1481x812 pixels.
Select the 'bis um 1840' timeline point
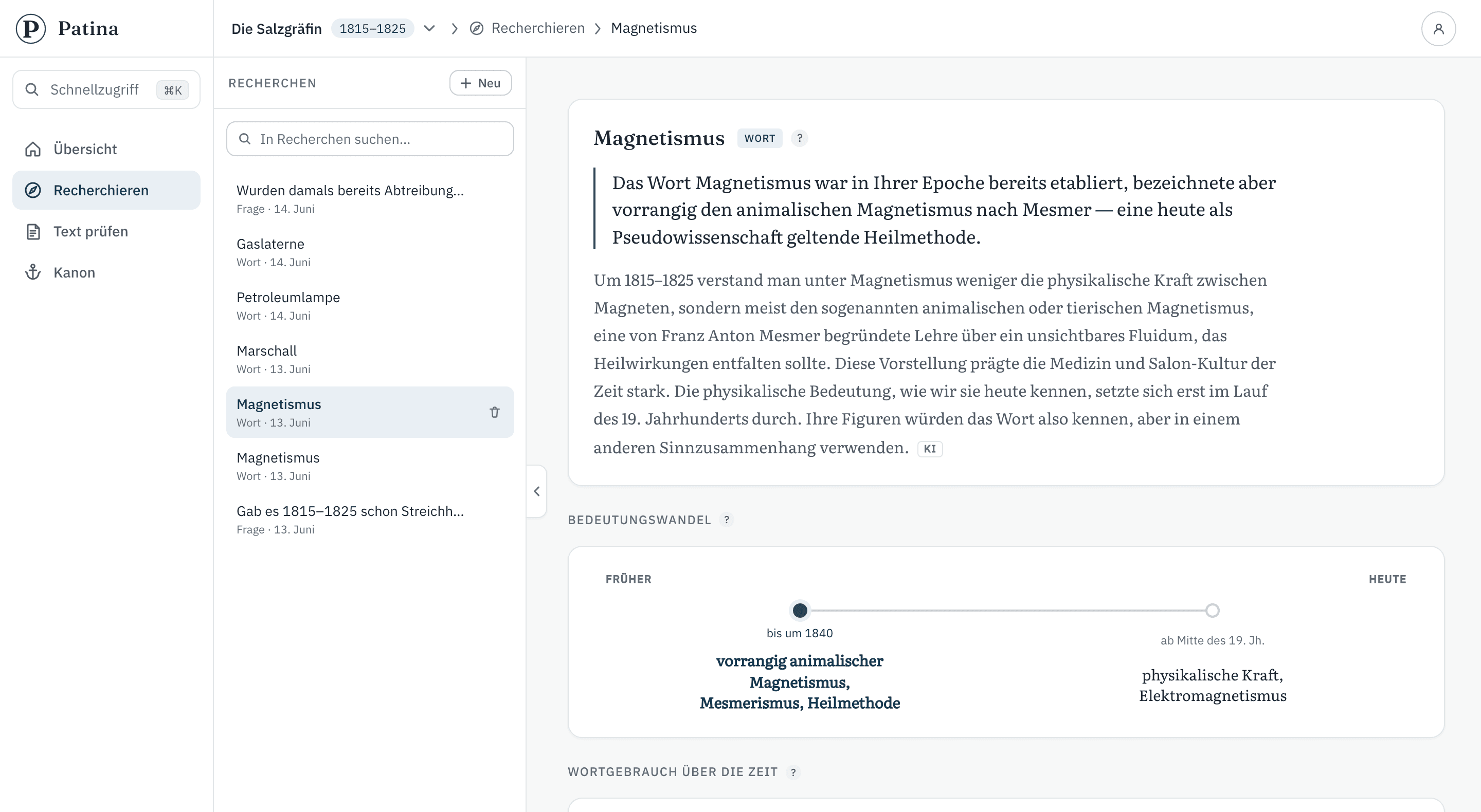(800, 611)
